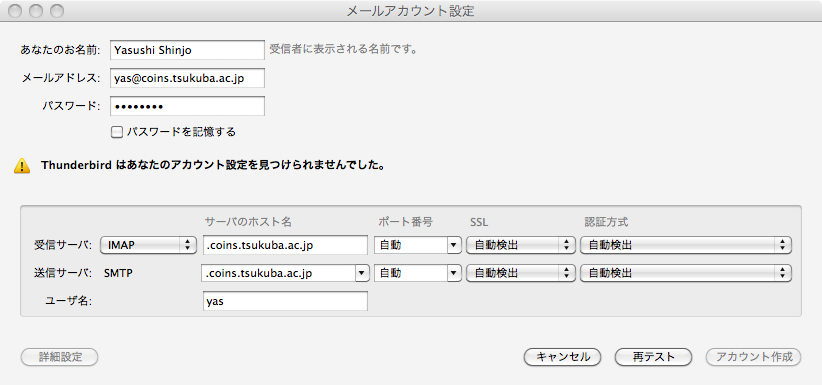Click the ポート番号 column header

pyautogui.click(x=406, y=222)
